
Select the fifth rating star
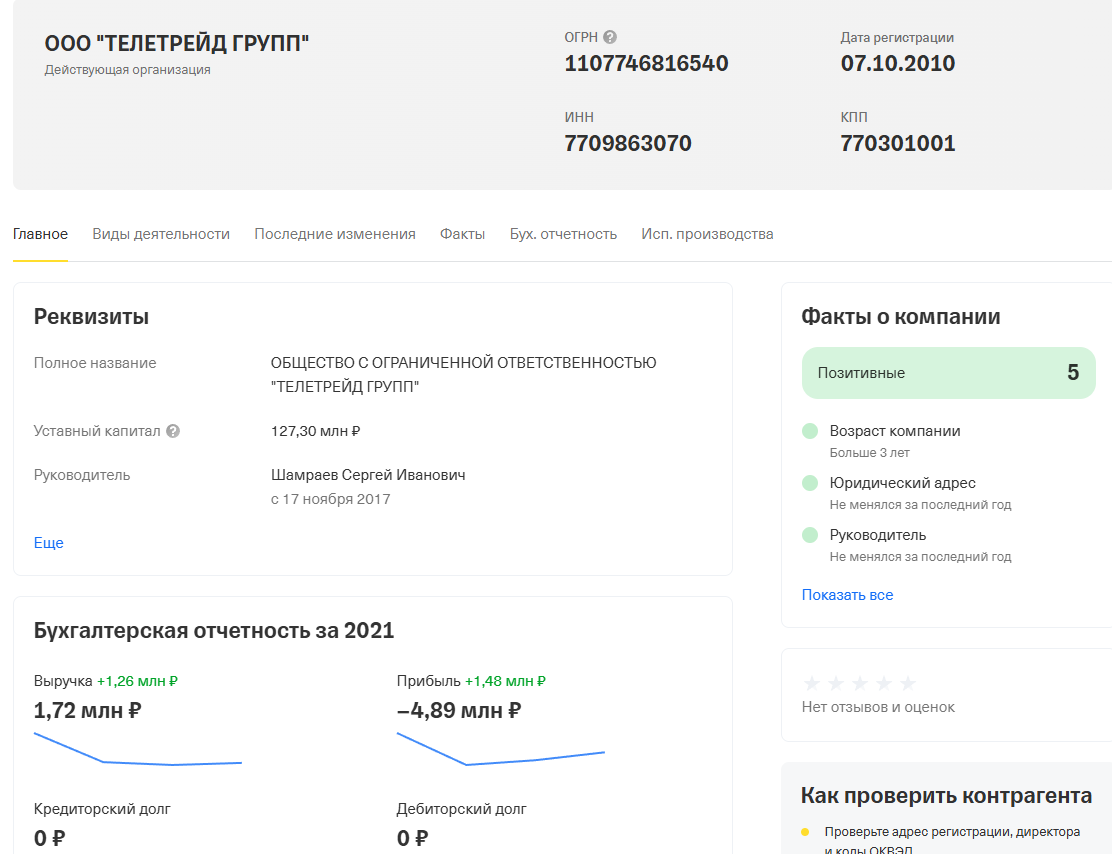[908, 683]
